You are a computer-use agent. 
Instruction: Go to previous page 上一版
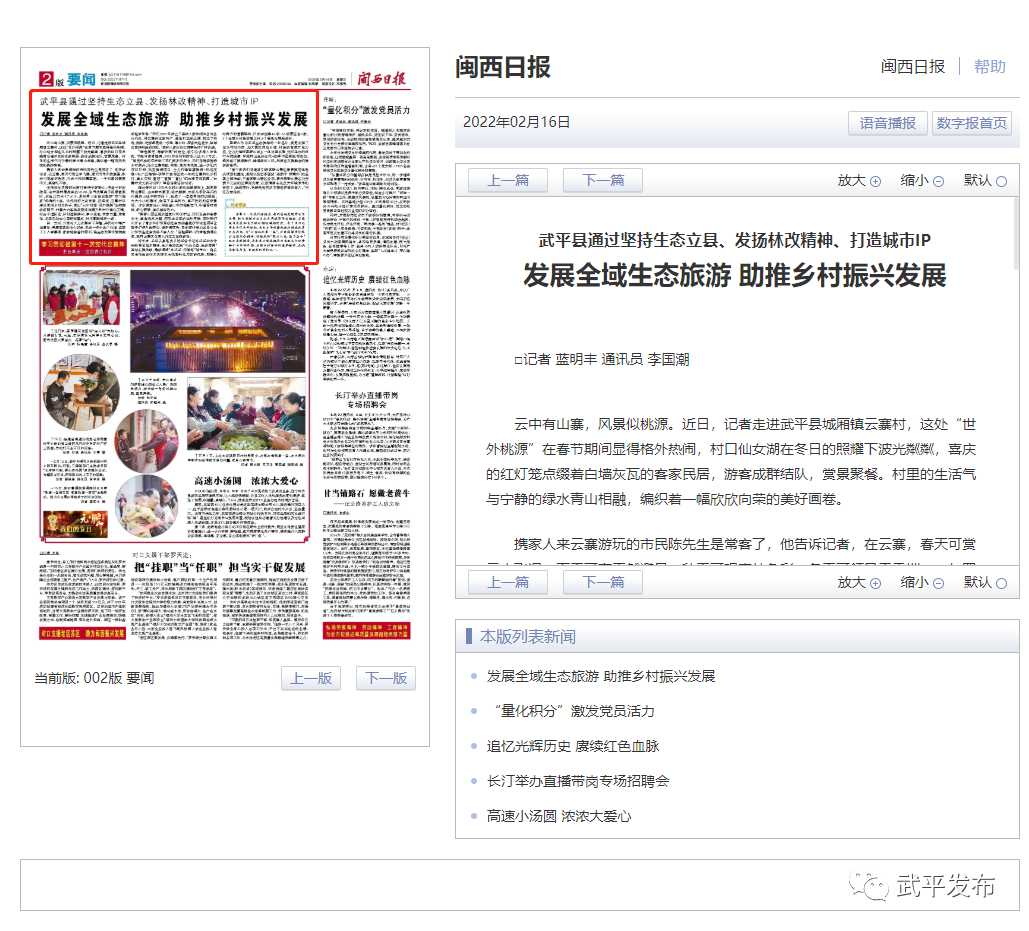311,678
